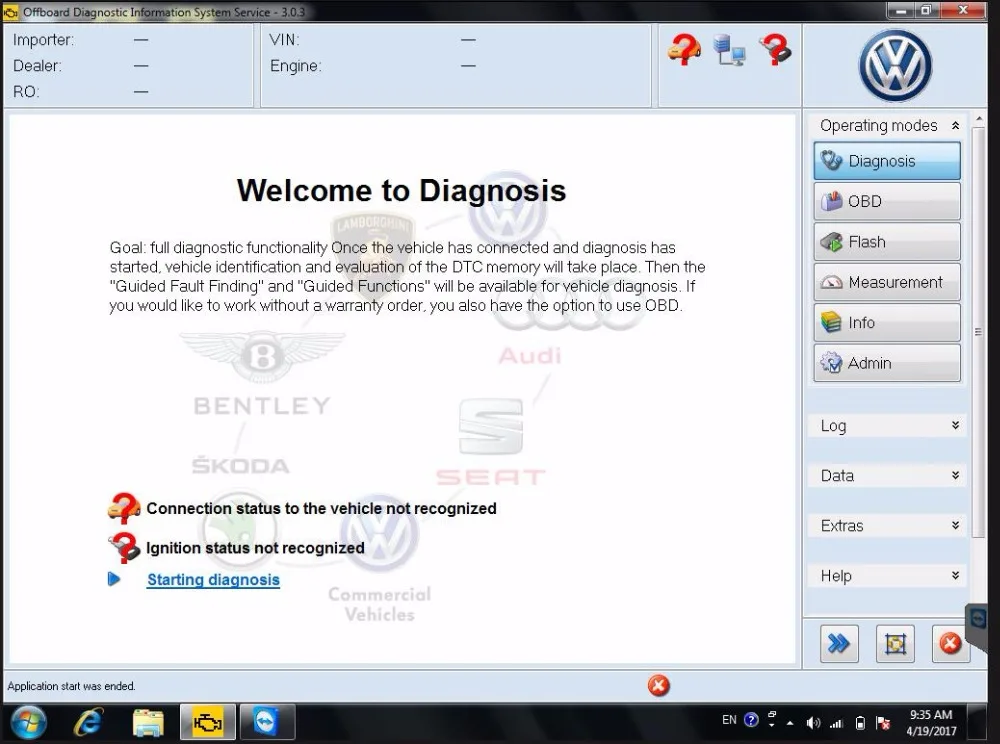The height and width of the screenshot is (744, 1000).
Task: Open the Info mode
Action: [x=886, y=323]
